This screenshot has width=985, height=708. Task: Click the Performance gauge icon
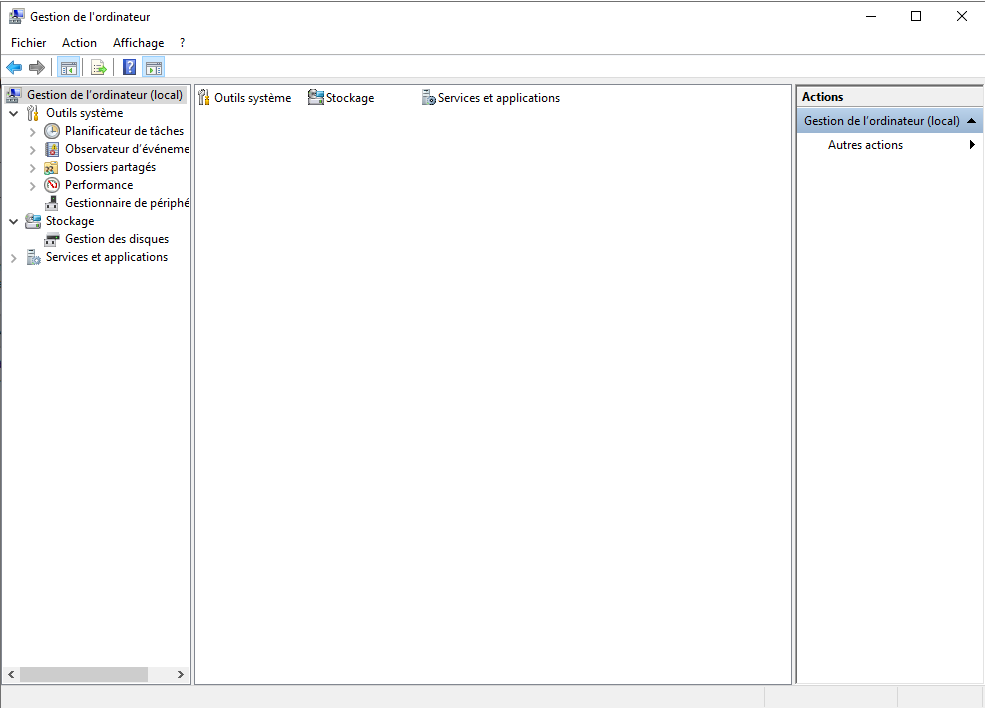tap(52, 185)
